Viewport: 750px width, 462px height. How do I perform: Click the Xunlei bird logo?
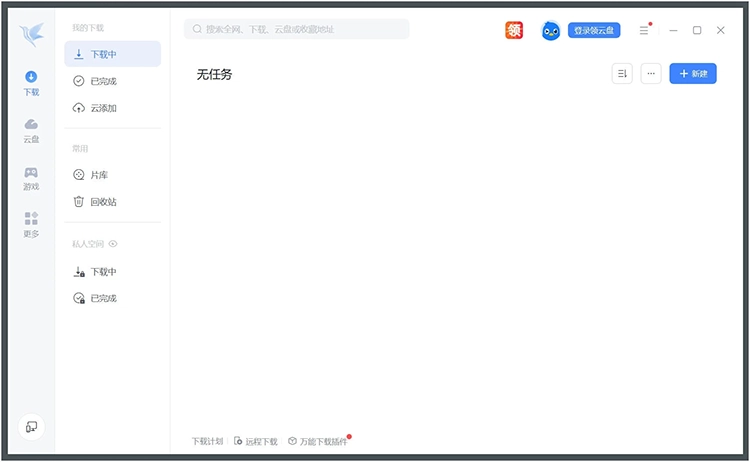click(31, 33)
